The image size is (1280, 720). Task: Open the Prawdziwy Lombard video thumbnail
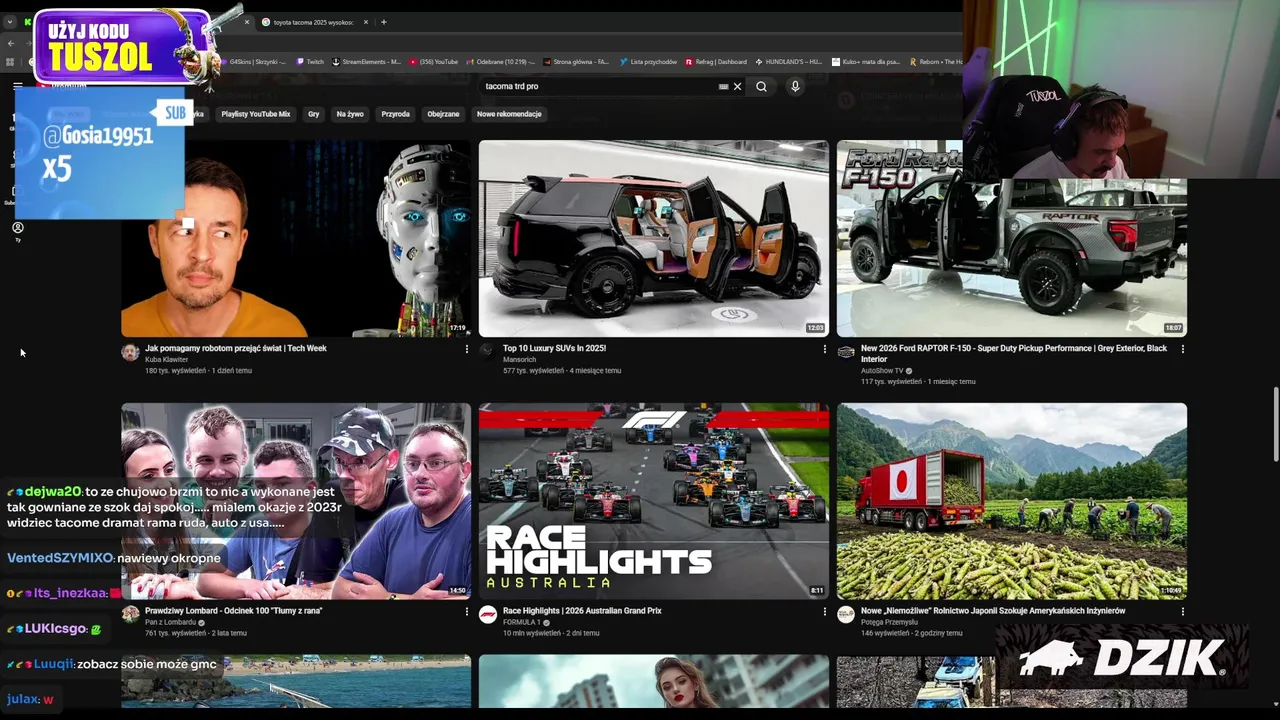pos(296,501)
